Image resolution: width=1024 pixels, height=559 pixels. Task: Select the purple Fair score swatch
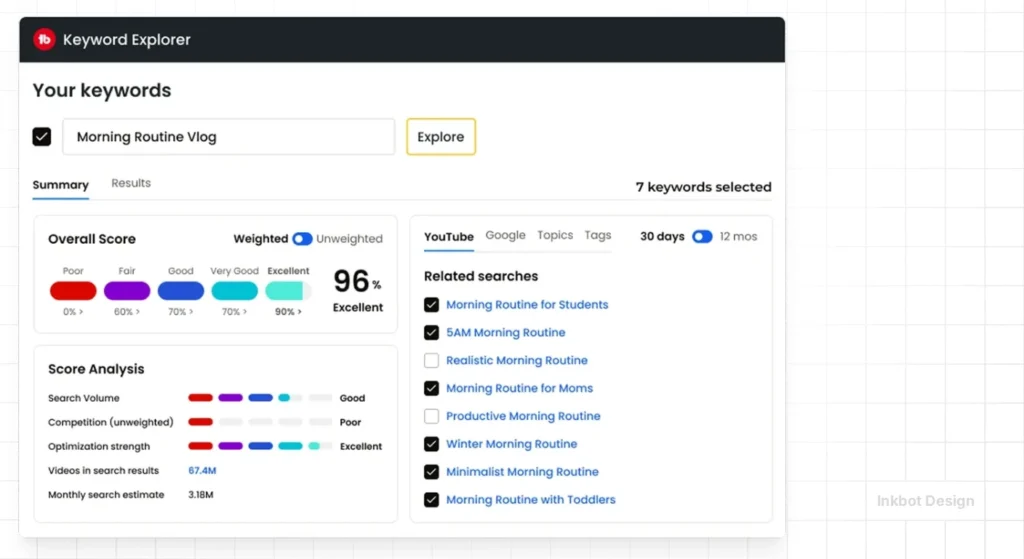tap(127, 291)
